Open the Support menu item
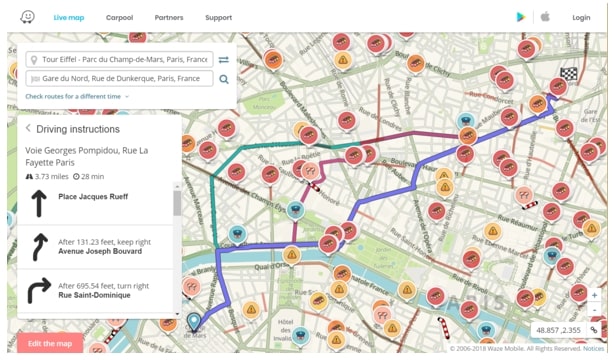The image size is (616, 360). click(218, 17)
